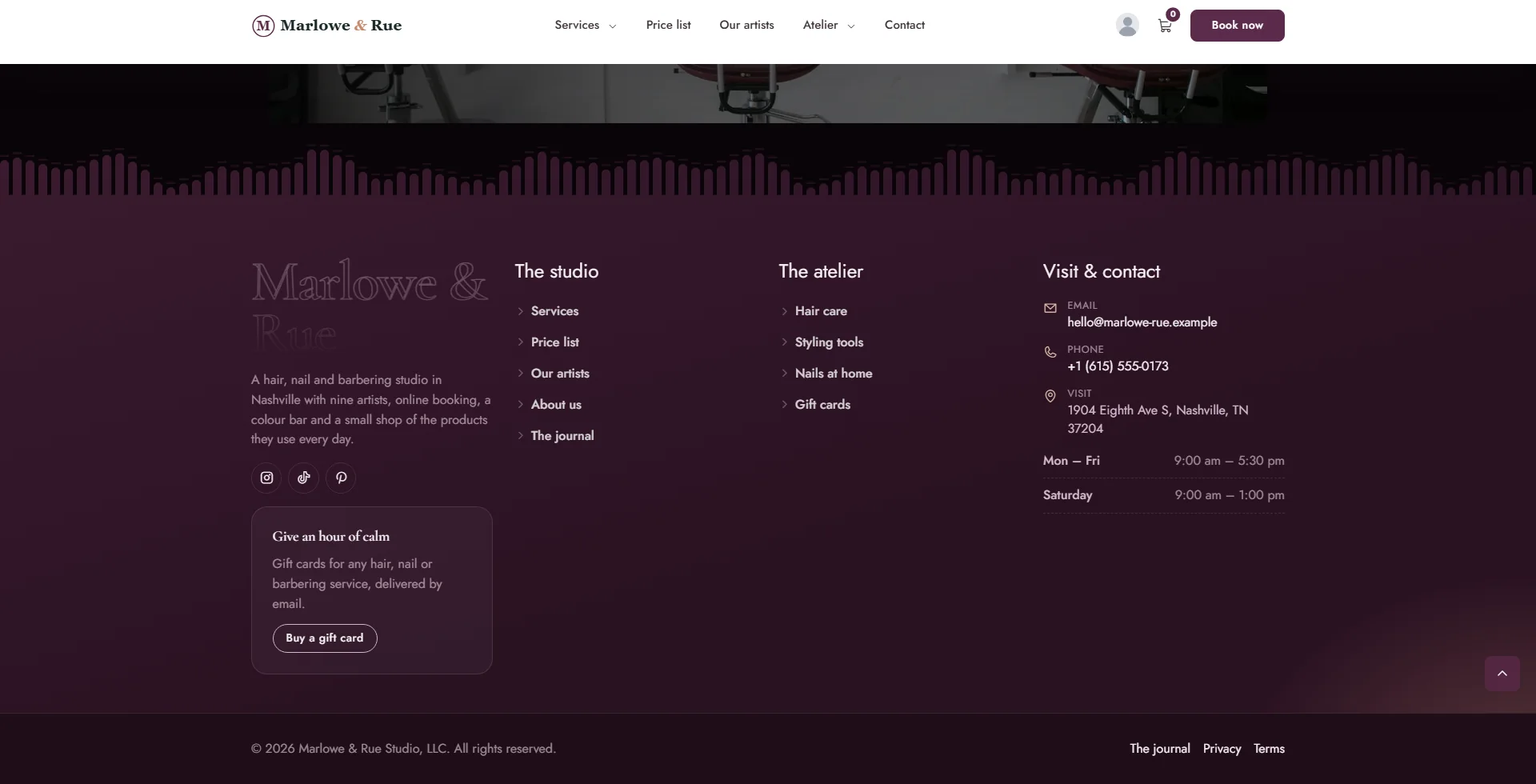This screenshot has height=784, width=1536.
Task: Open the Services footer link
Action: pos(554,311)
